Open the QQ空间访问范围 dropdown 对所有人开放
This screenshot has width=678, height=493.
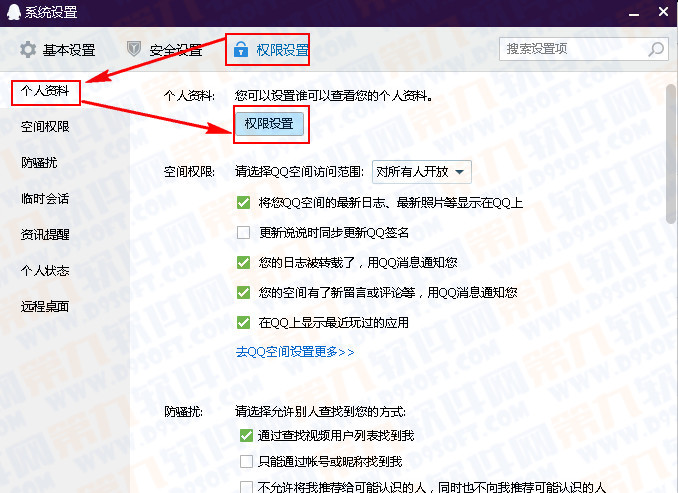tap(422, 172)
